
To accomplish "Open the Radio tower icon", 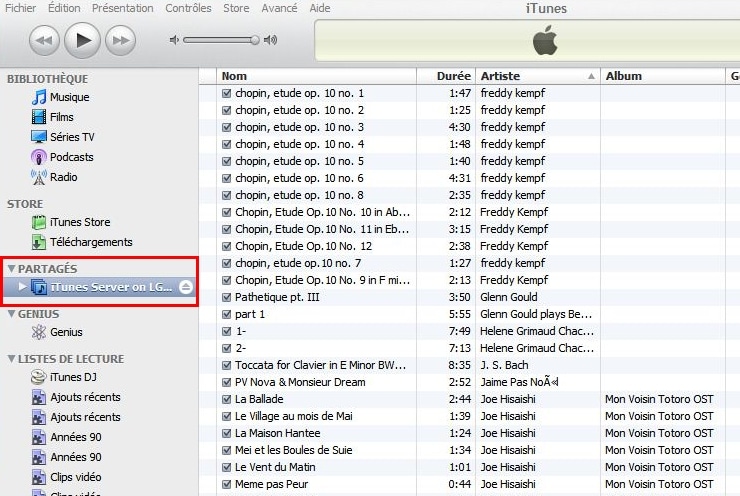I will pyautogui.click(x=39, y=177).
